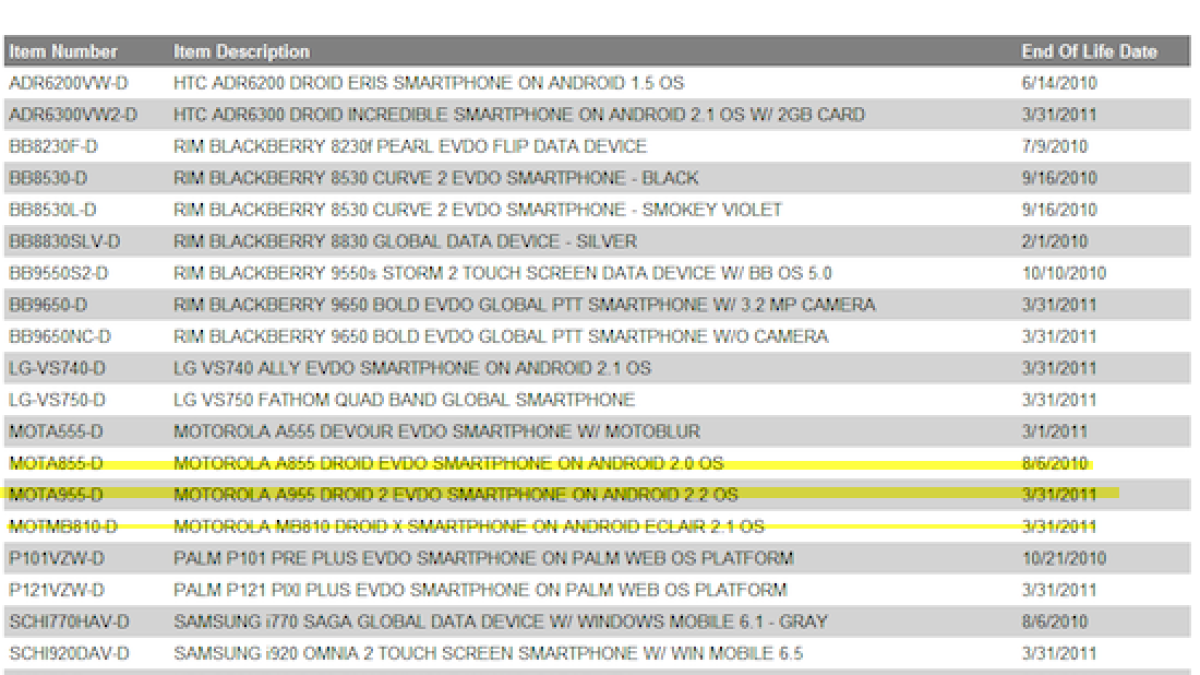This screenshot has height=675, width=1200.
Task: Select item number MOTMB810-D
Action: pyautogui.click(x=63, y=527)
